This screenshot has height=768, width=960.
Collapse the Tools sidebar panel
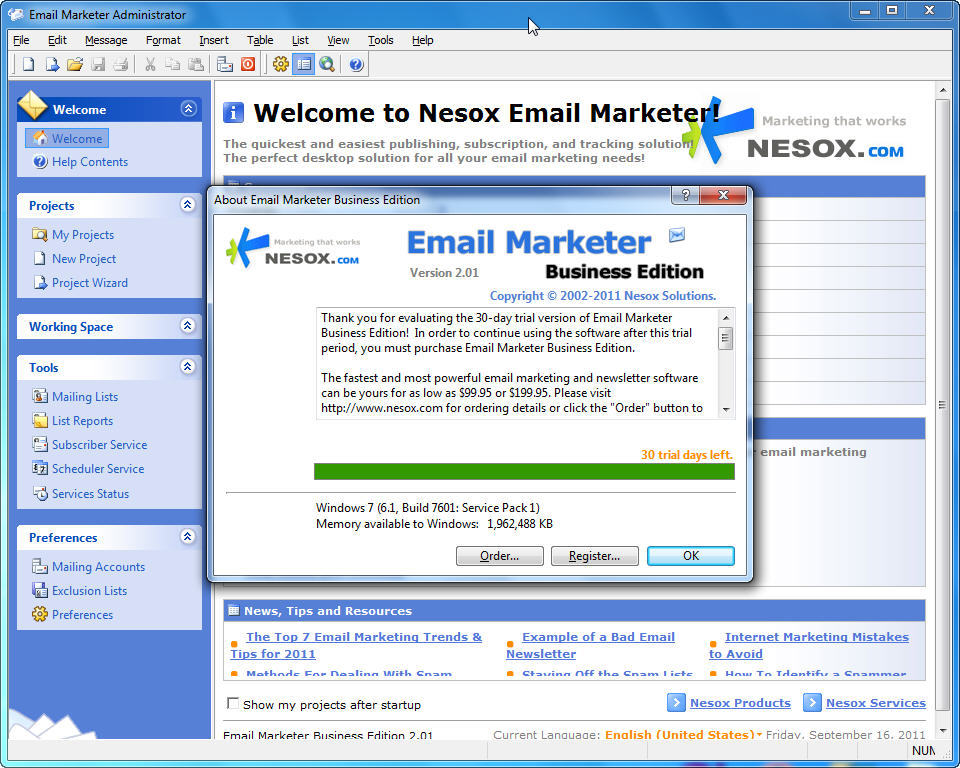[188, 367]
